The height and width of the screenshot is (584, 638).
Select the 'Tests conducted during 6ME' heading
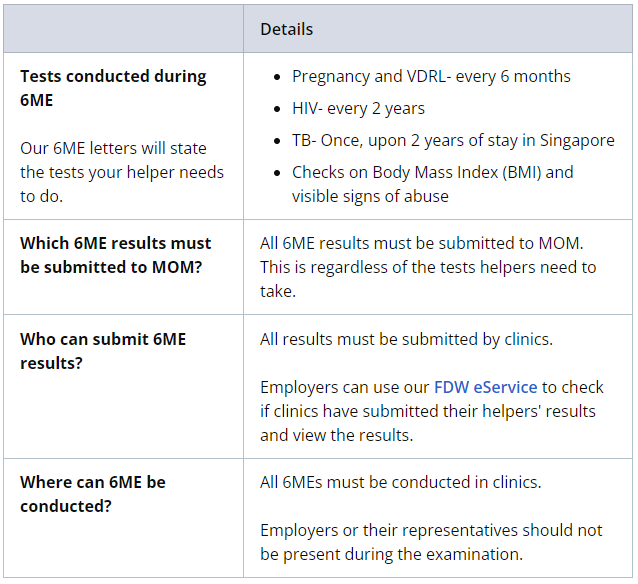[x=113, y=88]
